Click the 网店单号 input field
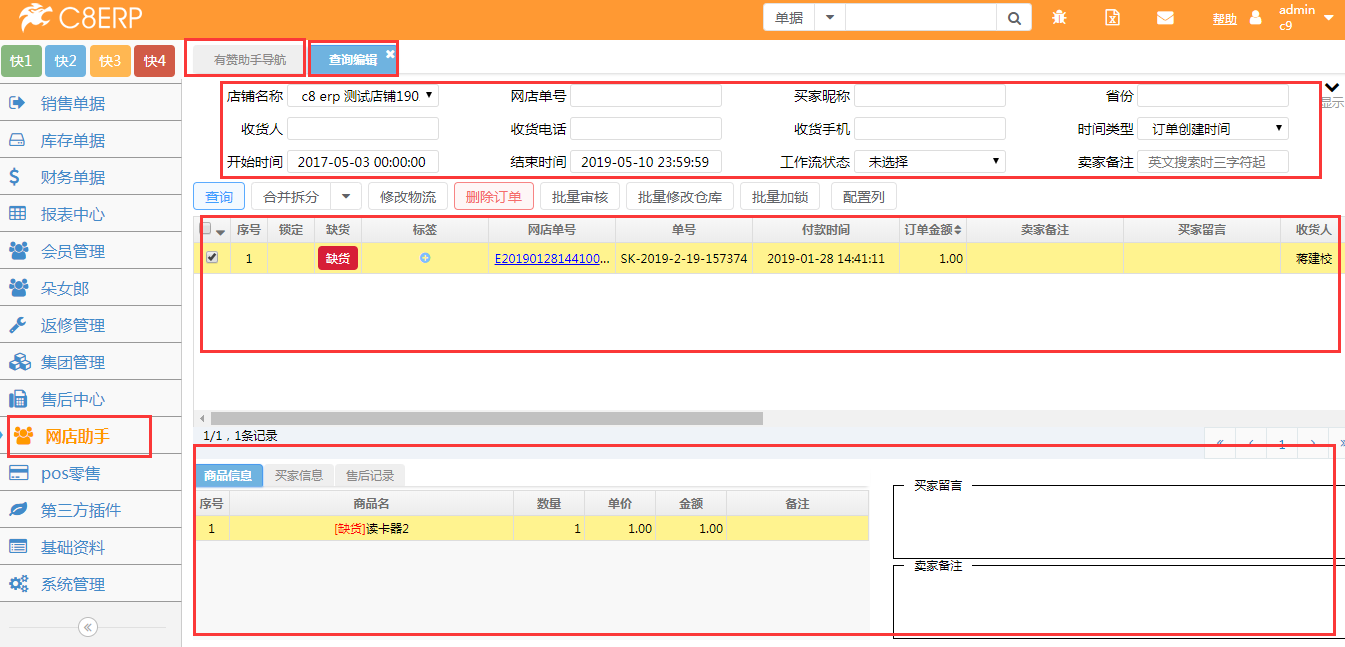 click(x=645, y=96)
